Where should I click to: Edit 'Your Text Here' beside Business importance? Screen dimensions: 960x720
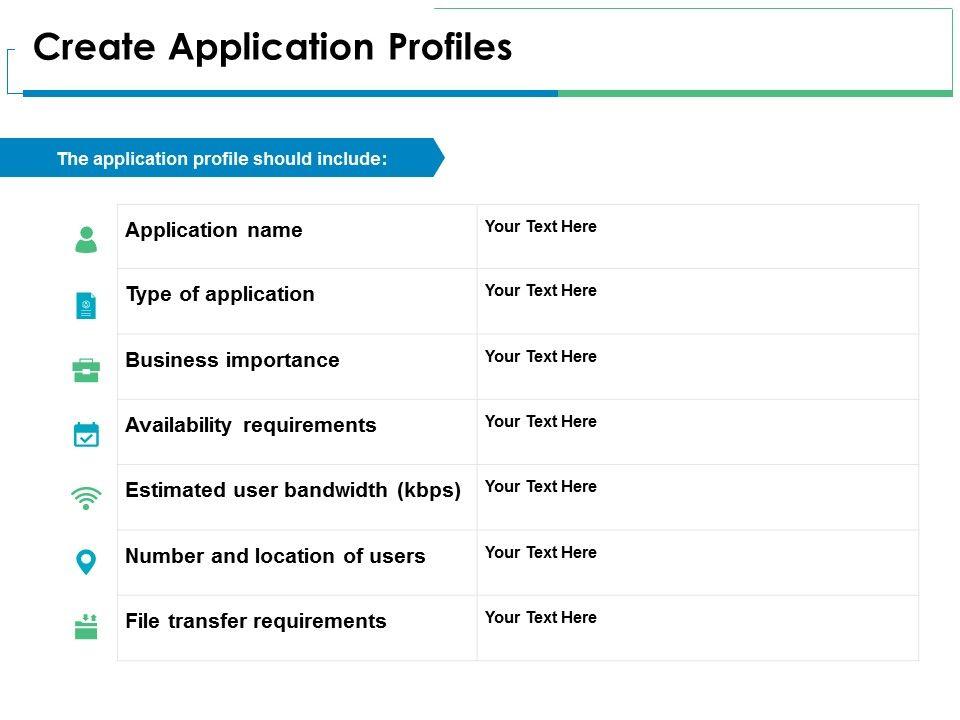point(541,357)
